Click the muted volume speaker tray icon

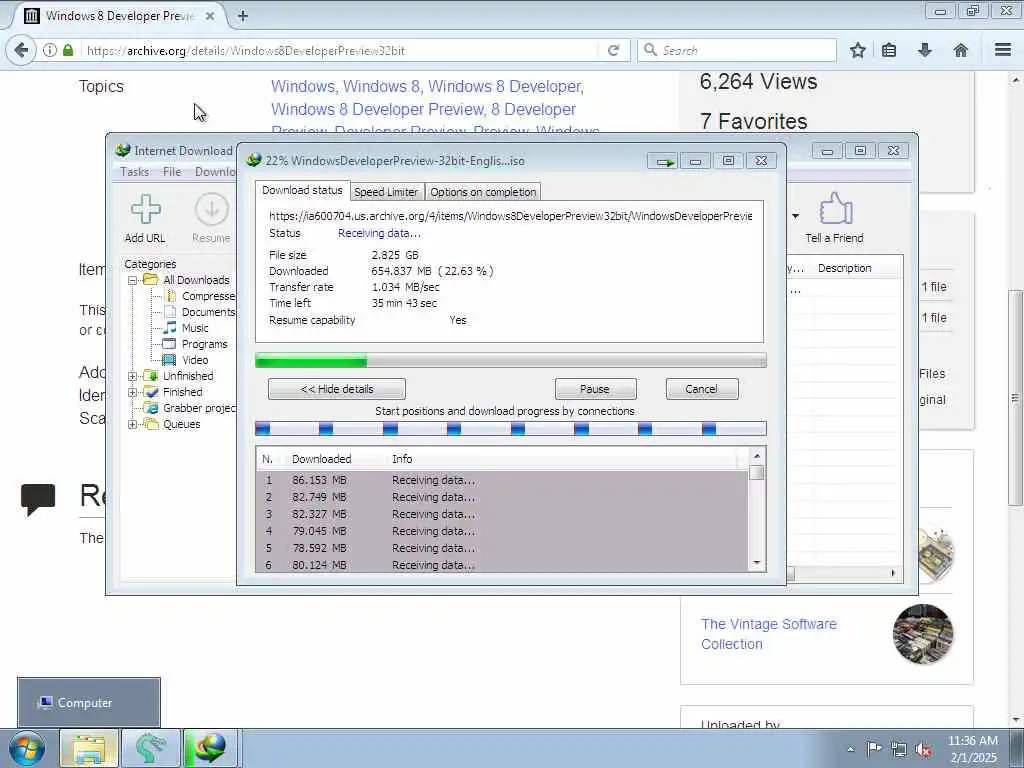point(923,749)
